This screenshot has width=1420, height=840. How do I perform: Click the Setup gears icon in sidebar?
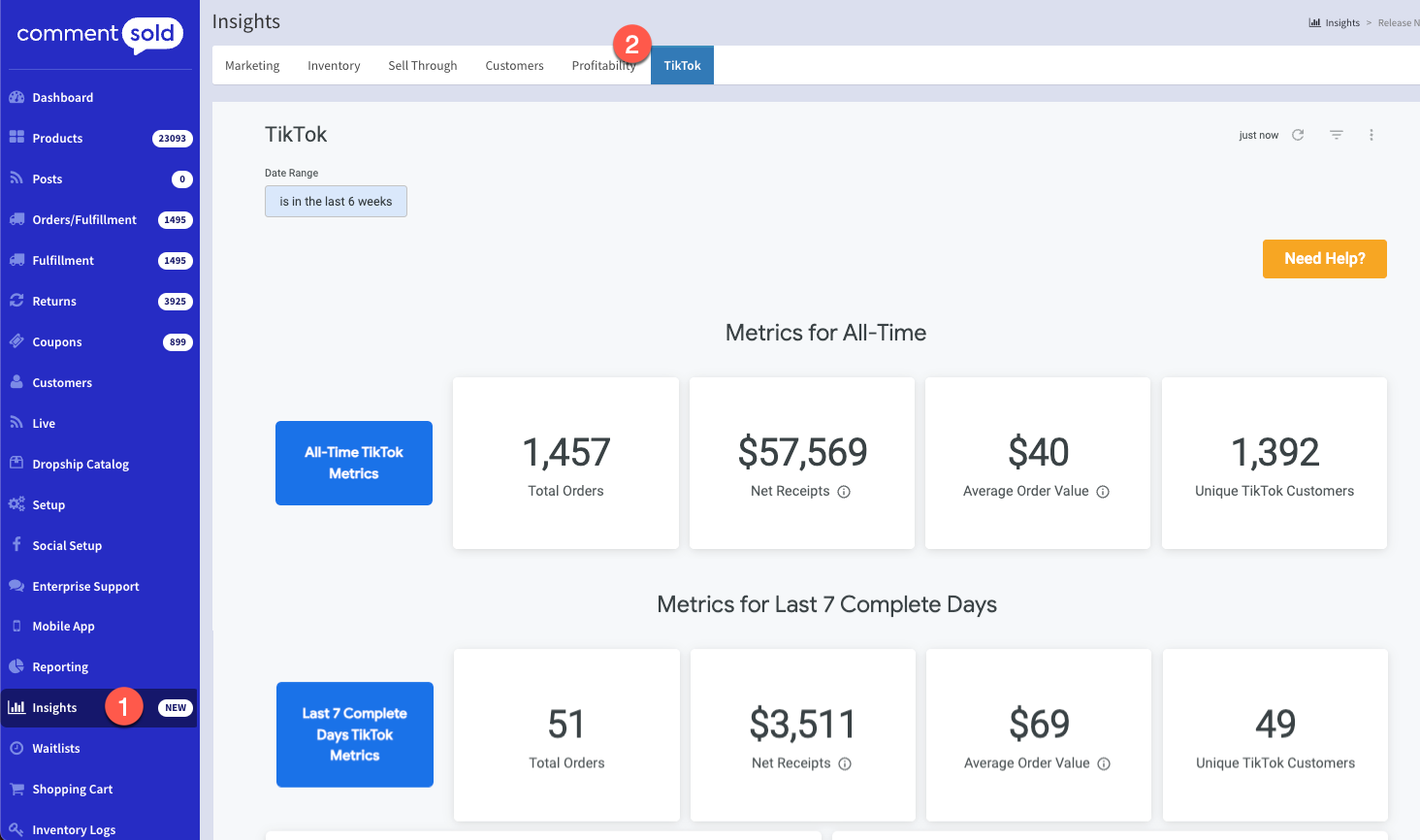16,504
